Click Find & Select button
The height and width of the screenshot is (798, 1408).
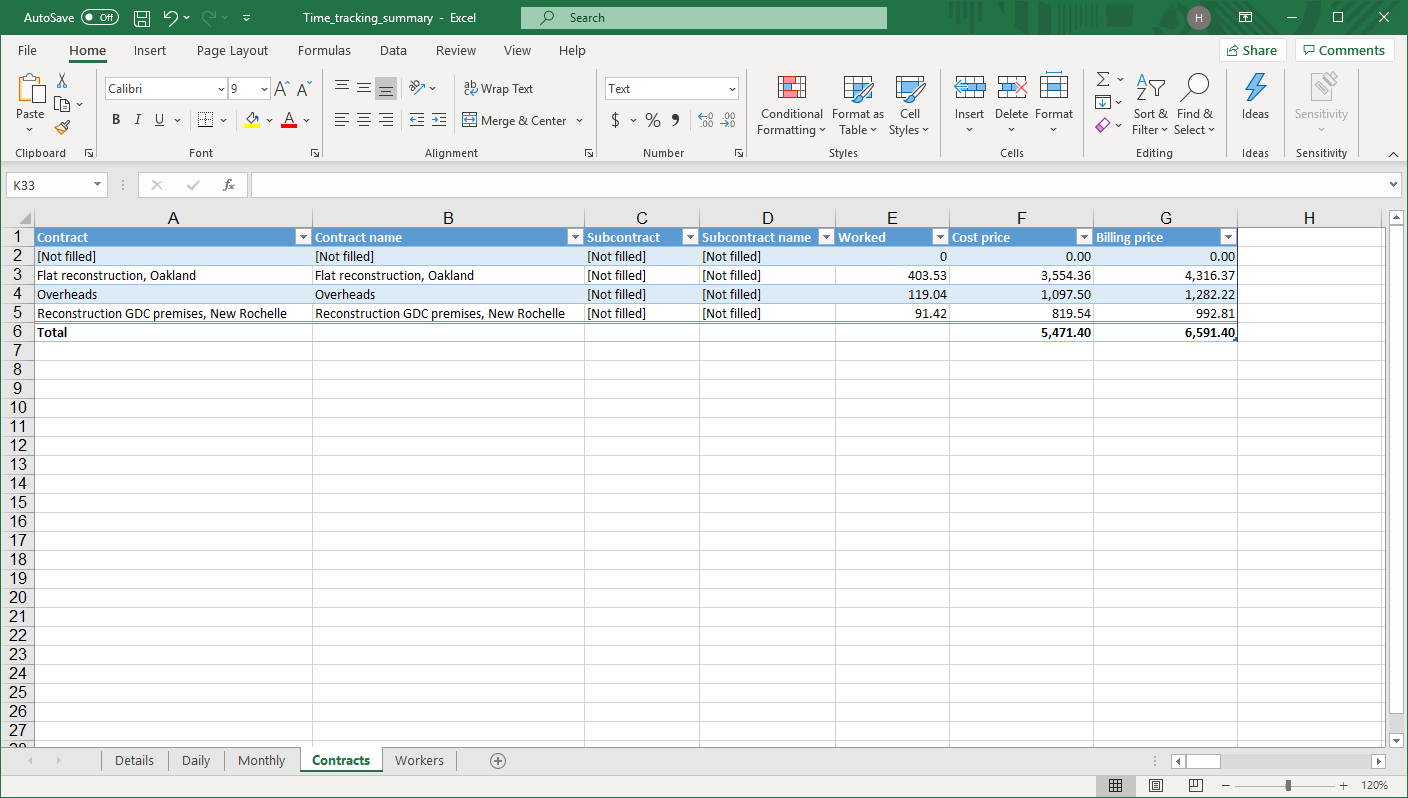pos(1195,105)
